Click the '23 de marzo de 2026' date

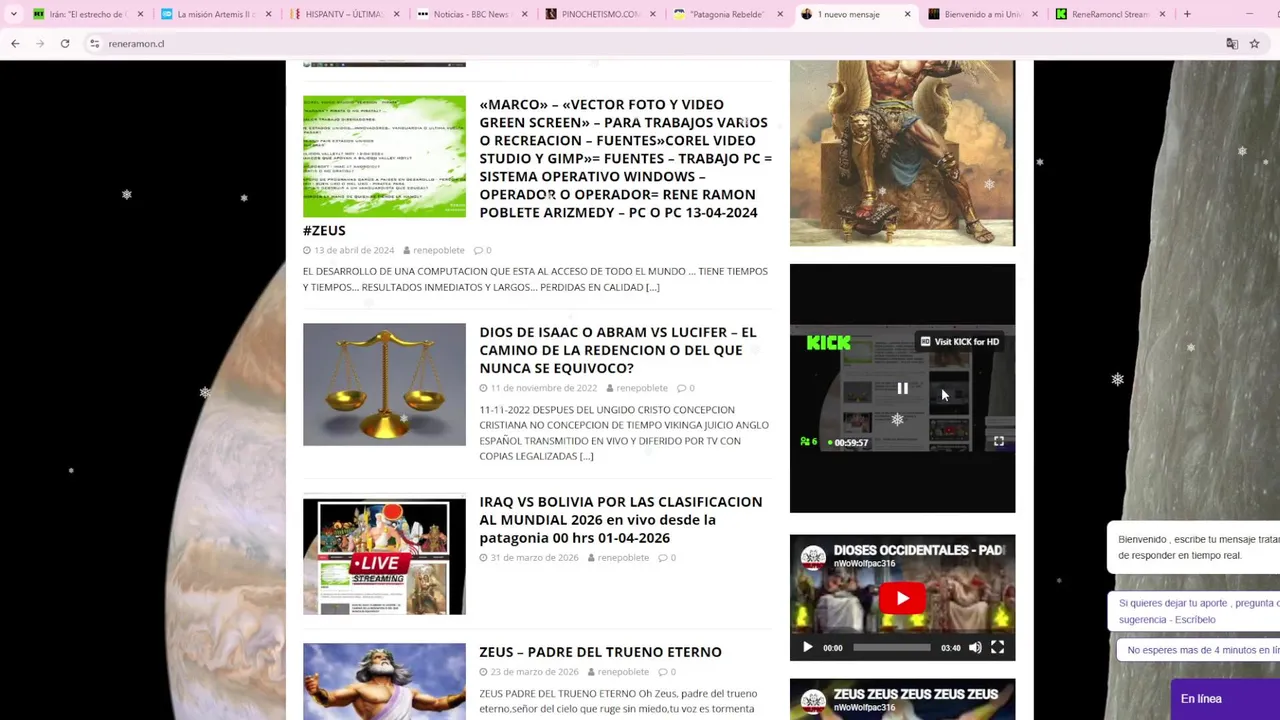[x=534, y=672]
